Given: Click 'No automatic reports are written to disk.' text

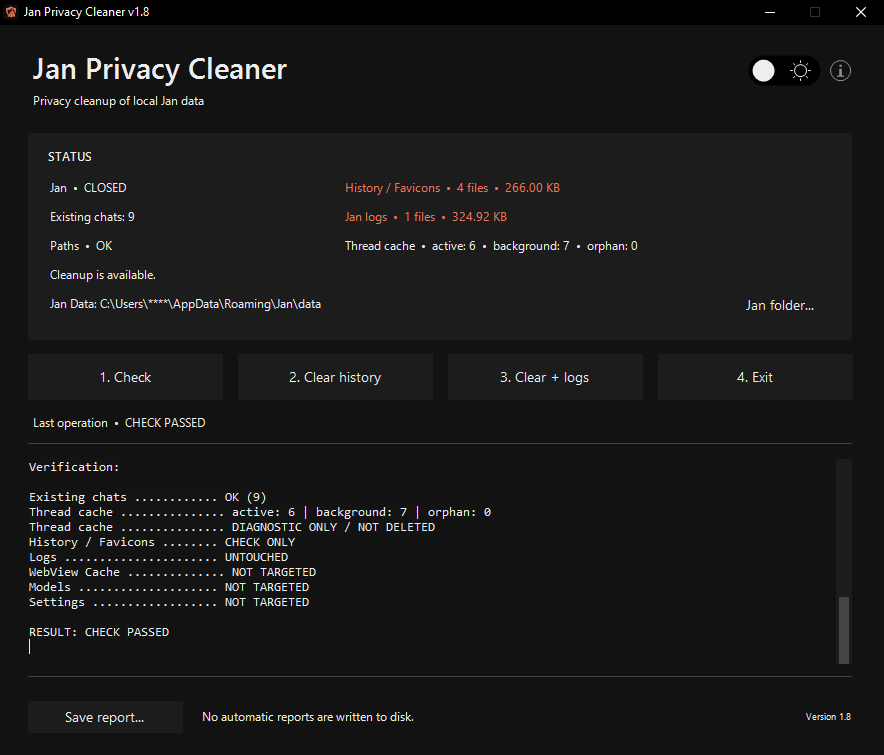Looking at the screenshot, I should point(308,717).
